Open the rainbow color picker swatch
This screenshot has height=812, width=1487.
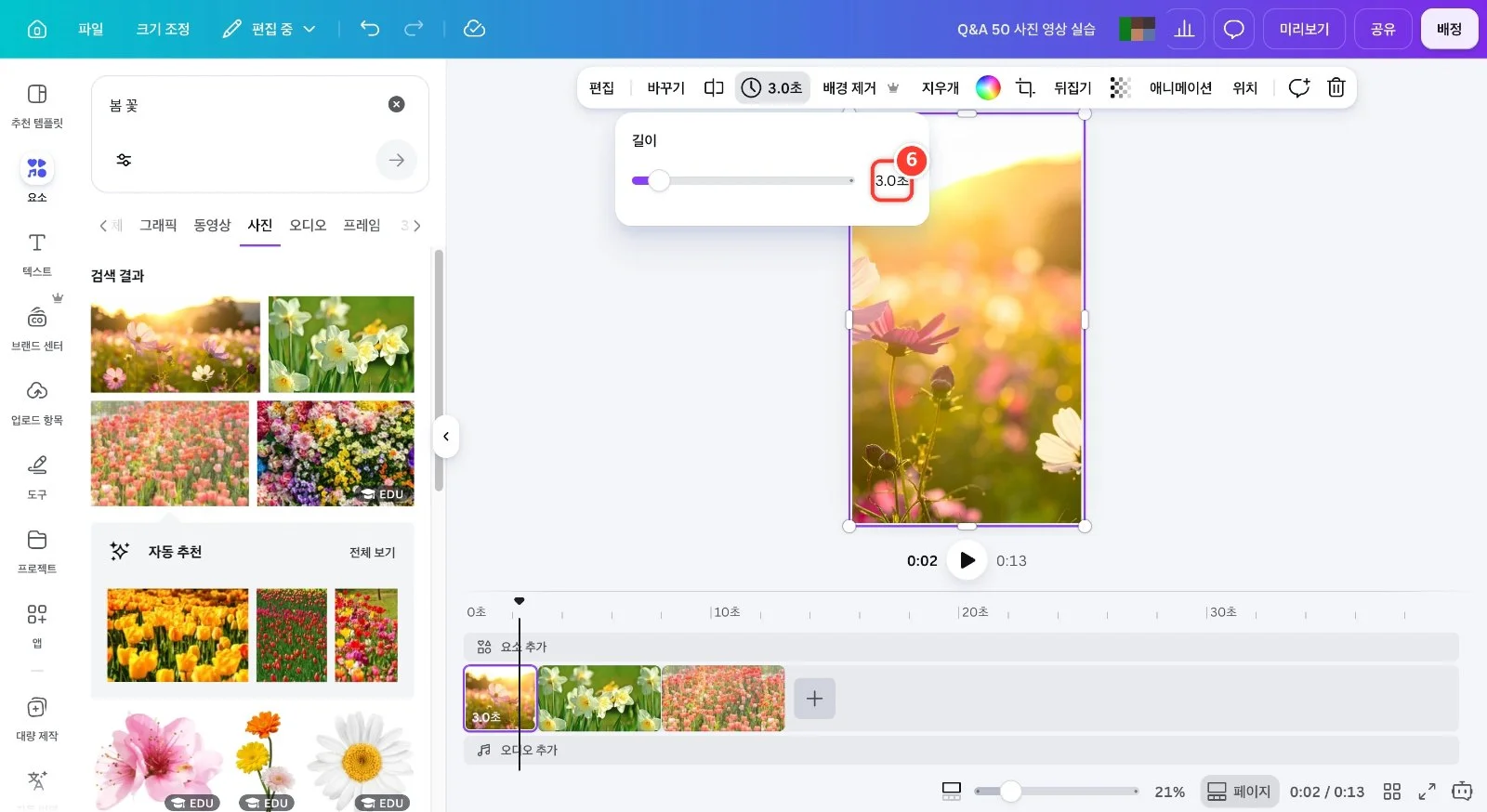(x=988, y=87)
